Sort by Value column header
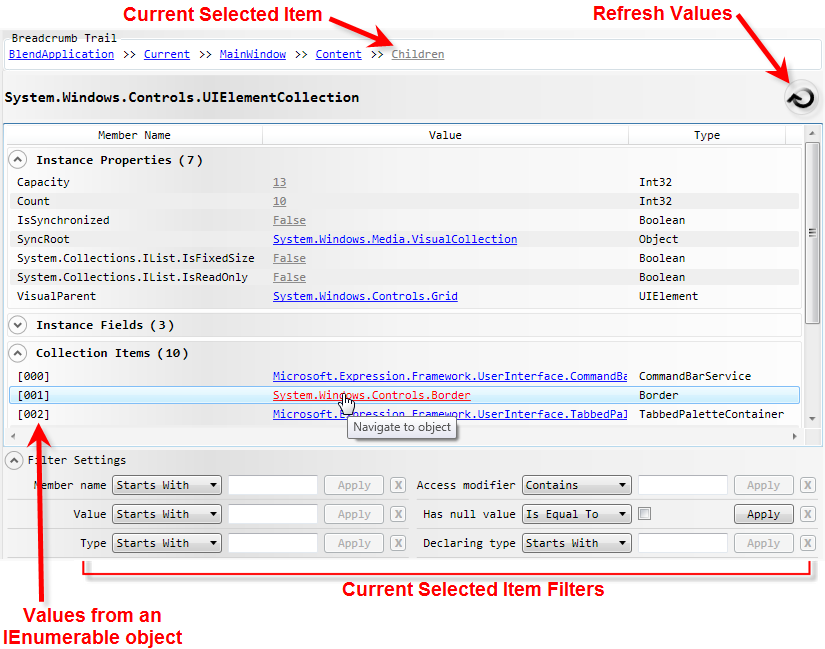Viewport: 825px width, 649px height. coord(445,135)
